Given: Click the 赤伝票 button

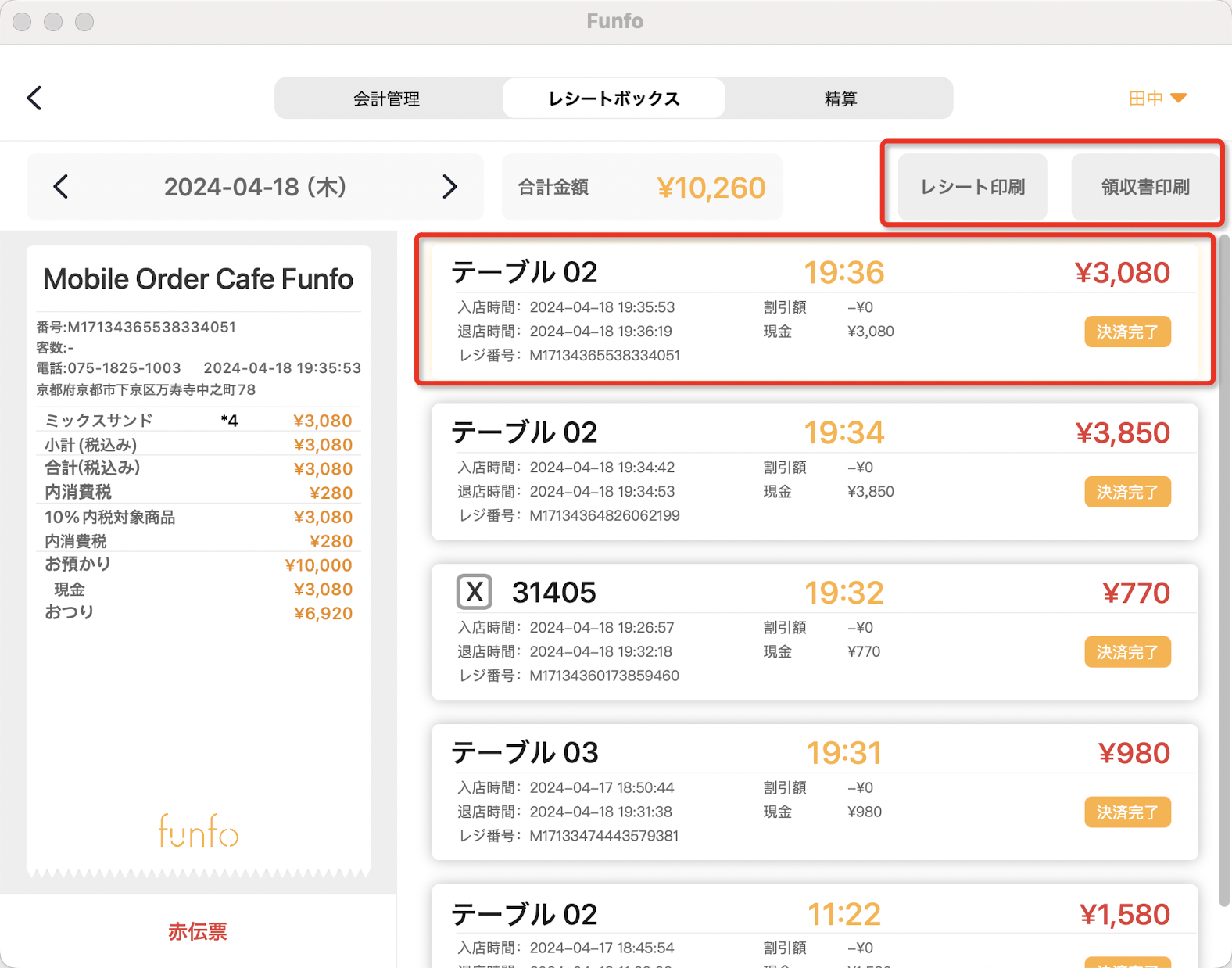Looking at the screenshot, I should click(x=198, y=931).
